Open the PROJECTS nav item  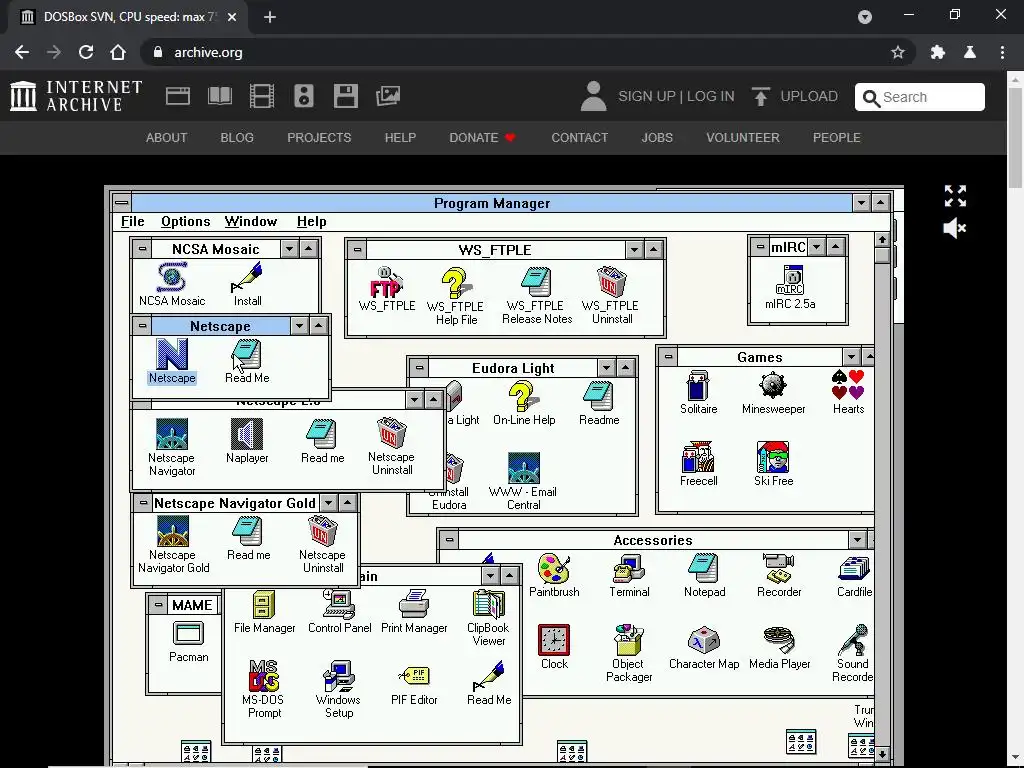pos(319,138)
